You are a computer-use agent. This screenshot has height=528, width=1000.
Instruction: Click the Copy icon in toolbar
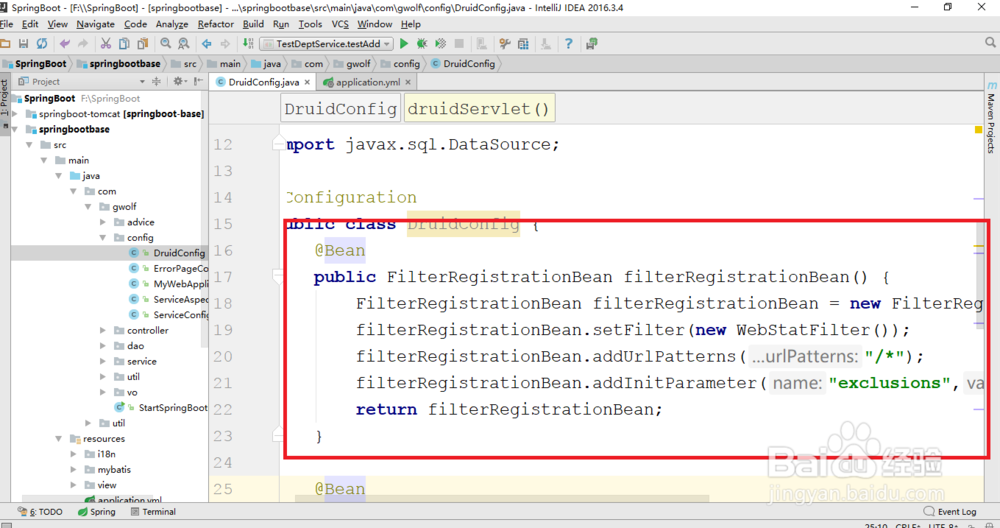point(124,43)
